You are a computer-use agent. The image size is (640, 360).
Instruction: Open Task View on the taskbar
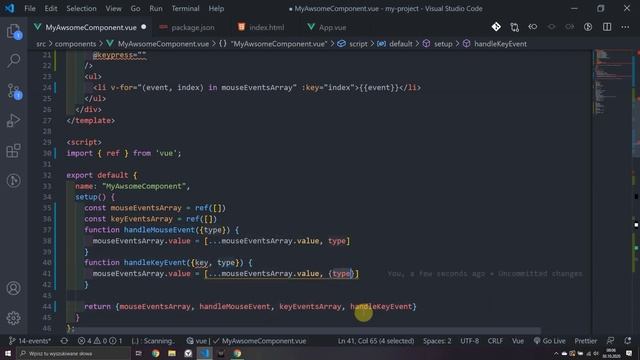pyautogui.click(x=139, y=353)
